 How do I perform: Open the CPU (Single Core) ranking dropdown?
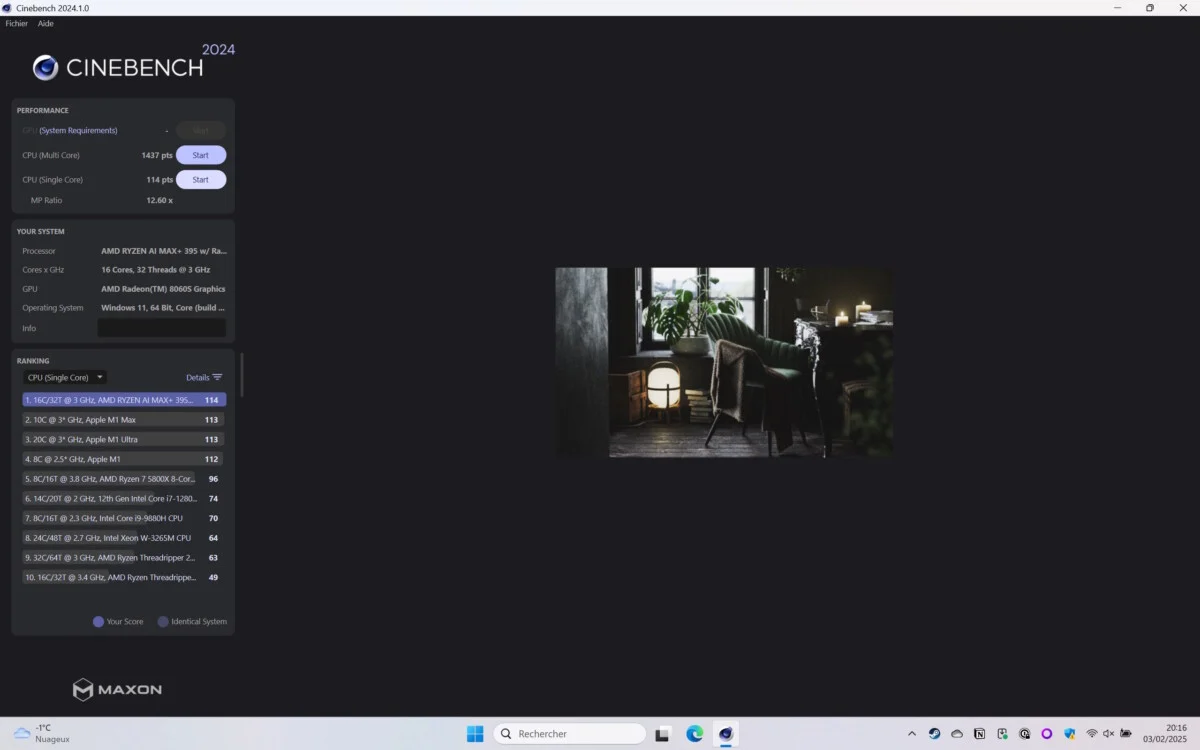[64, 377]
